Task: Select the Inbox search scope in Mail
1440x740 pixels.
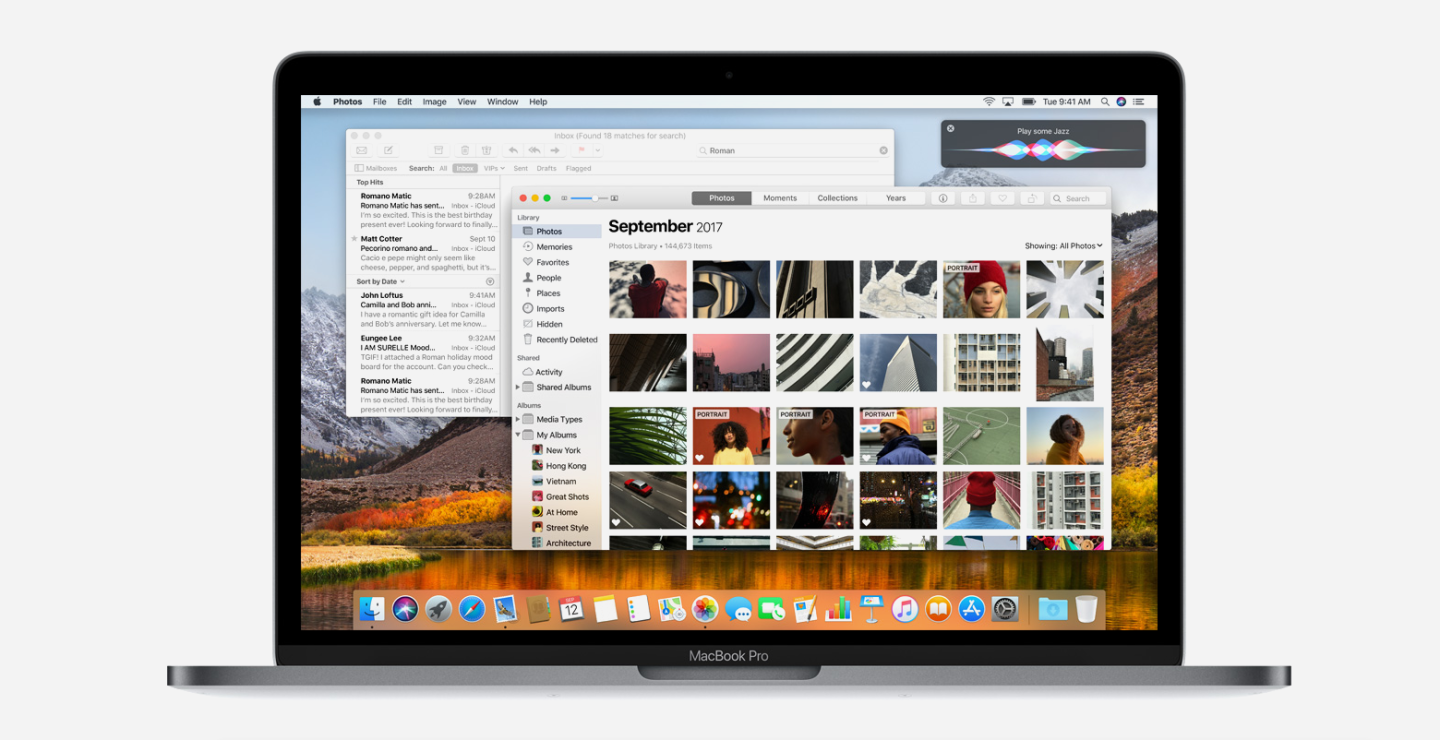Action: click(465, 168)
